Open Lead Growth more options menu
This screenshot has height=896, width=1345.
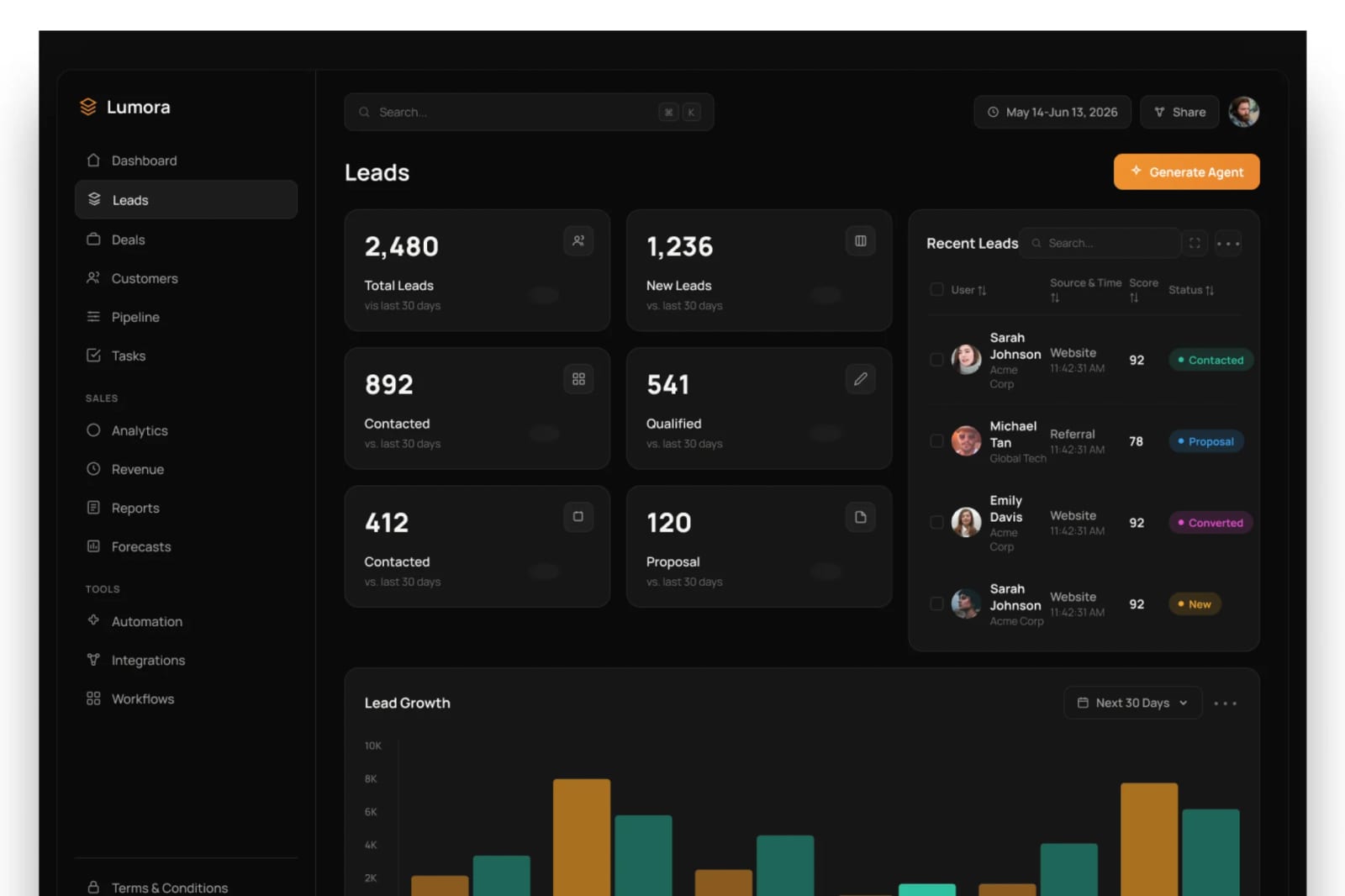click(x=1225, y=704)
